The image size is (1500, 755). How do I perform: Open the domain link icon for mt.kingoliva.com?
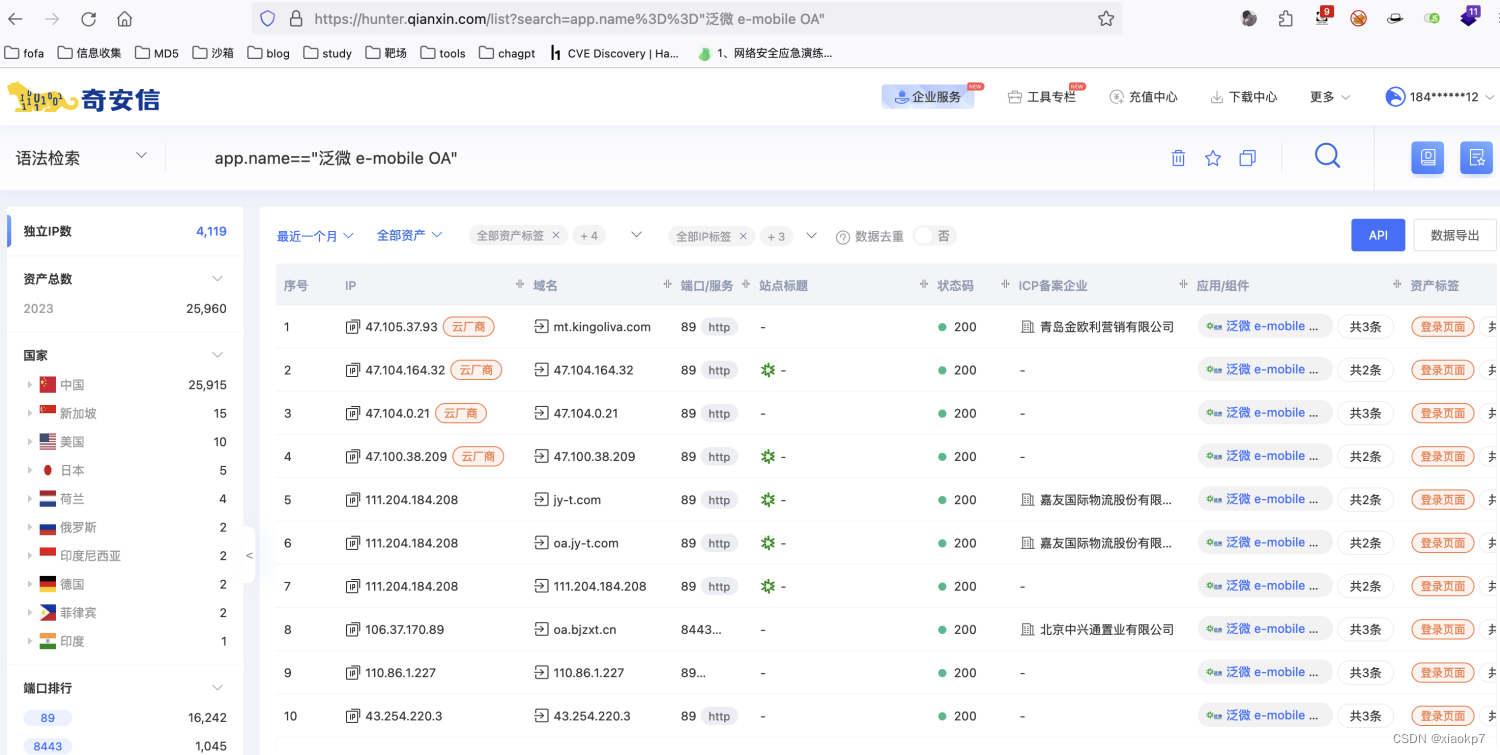click(541, 327)
